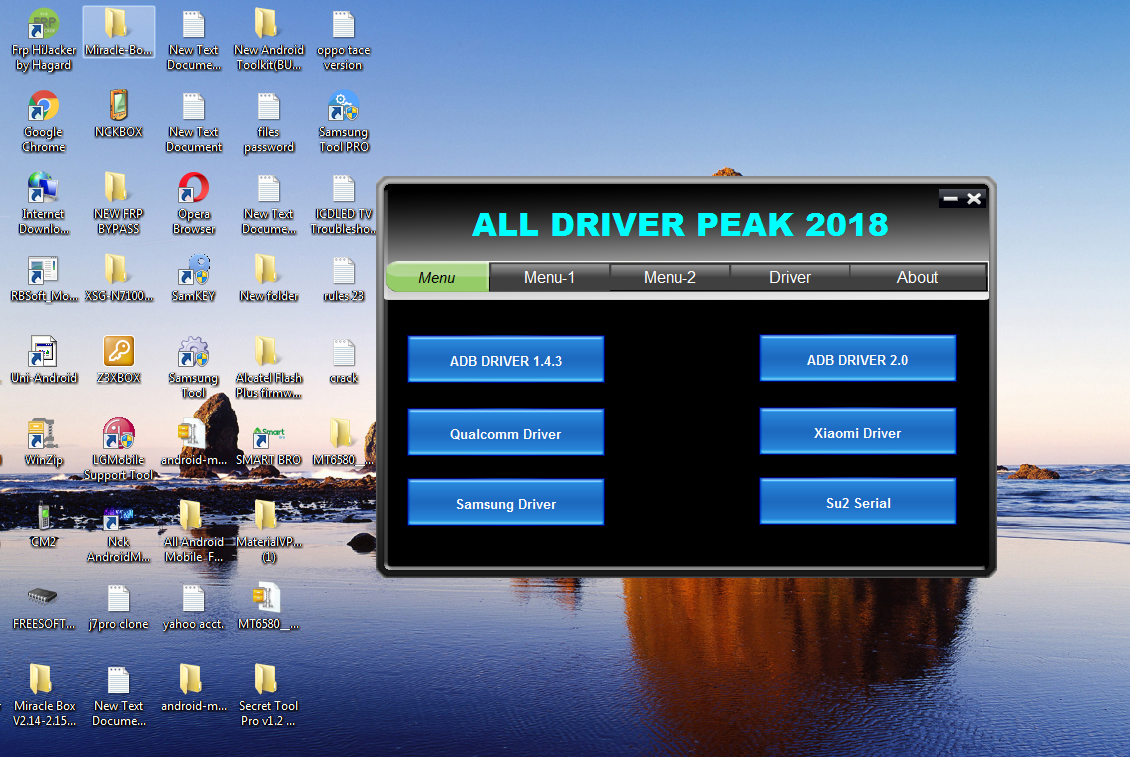Select yahoo acct. text file
1130x757 pixels.
(193, 607)
